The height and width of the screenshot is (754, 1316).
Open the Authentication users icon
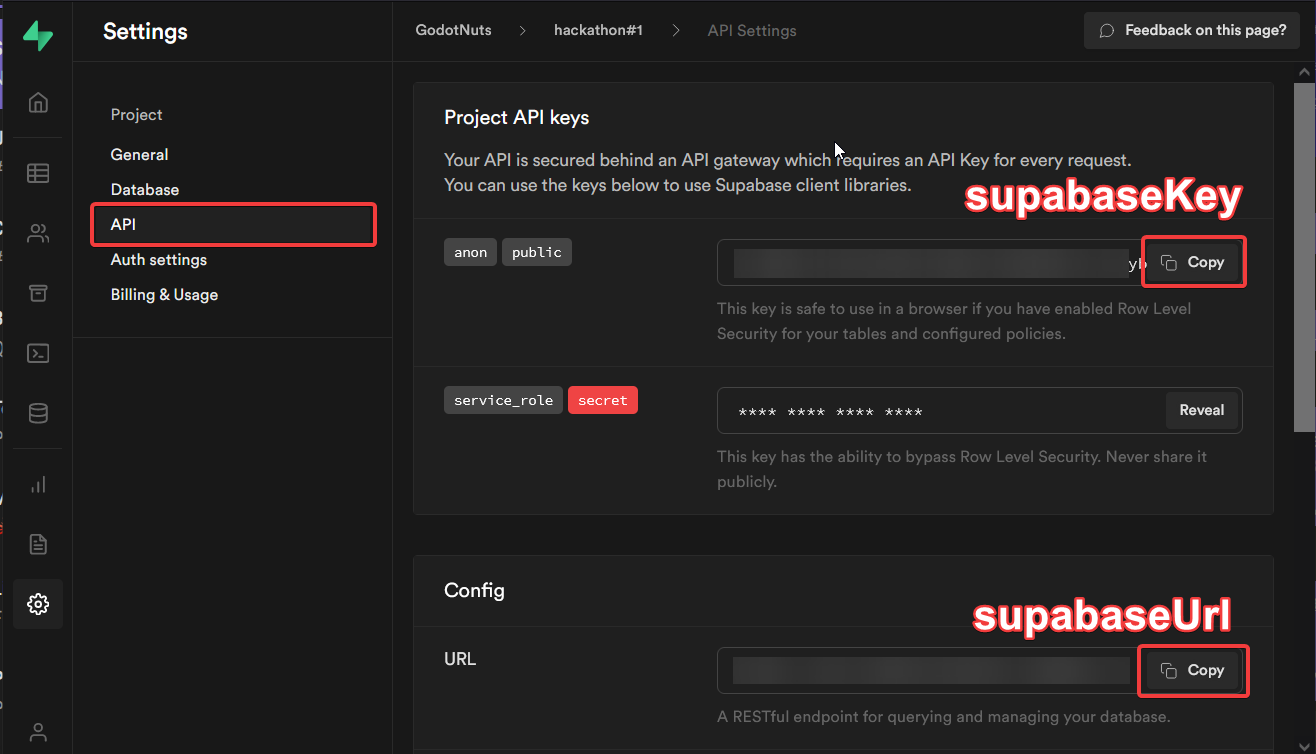pyautogui.click(x=38, y=233)
